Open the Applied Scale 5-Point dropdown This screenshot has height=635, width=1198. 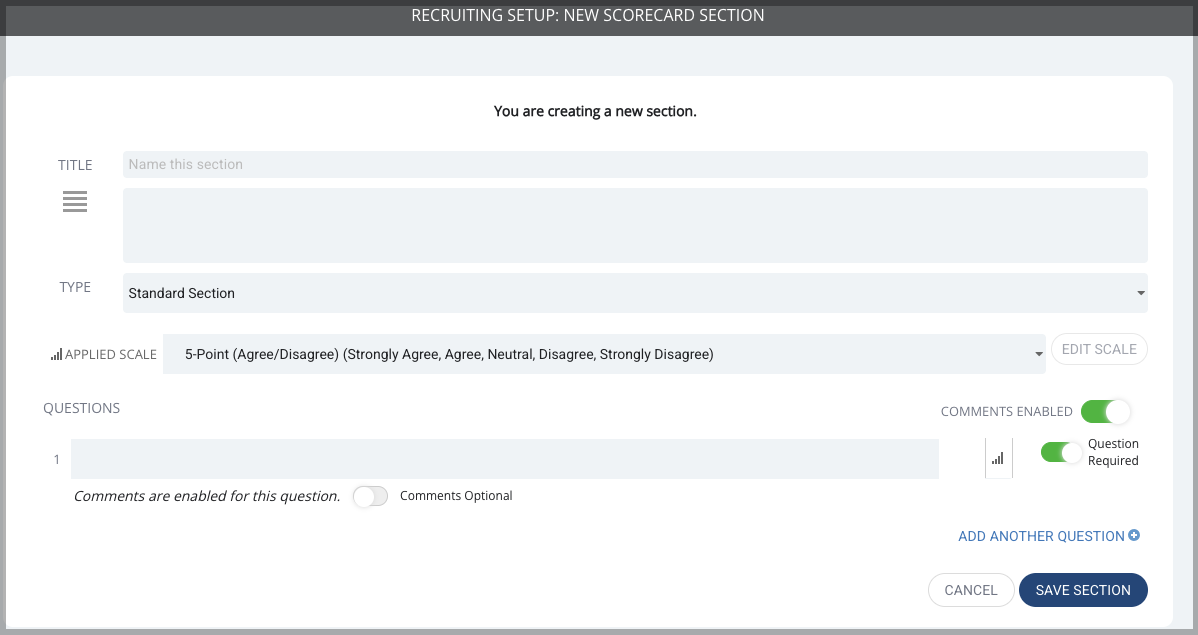point(604,354)
